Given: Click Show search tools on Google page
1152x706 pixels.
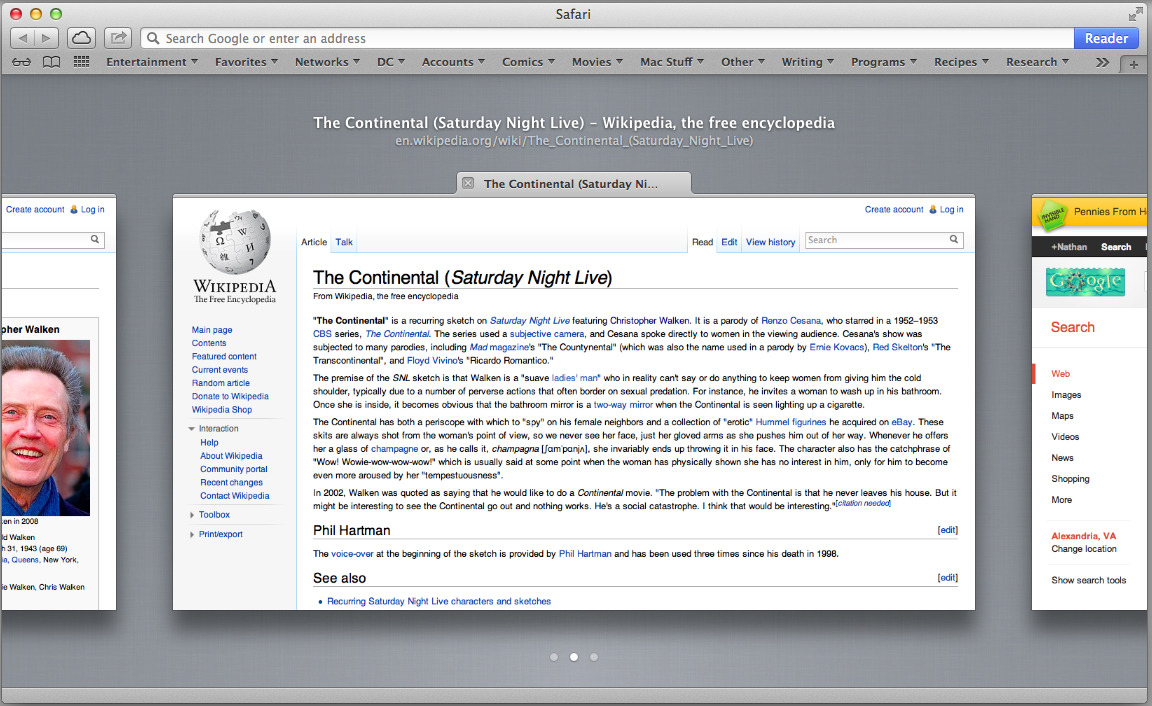Looking at the screenshot, I should click(x=1088, y=580).
